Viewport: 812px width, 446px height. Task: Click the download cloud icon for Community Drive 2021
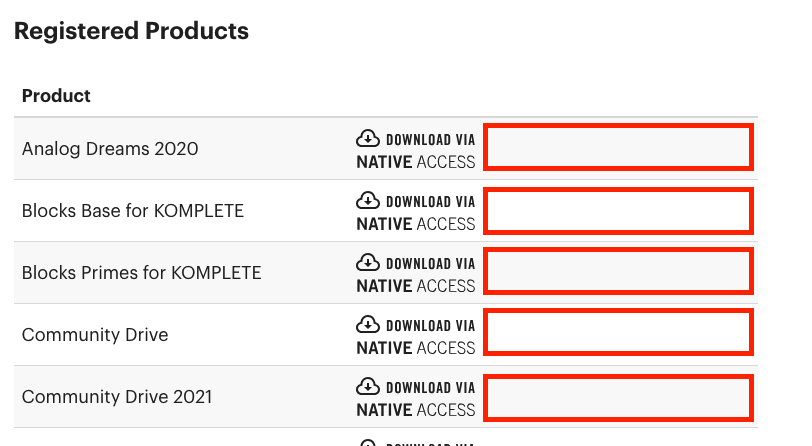coord(368,386)
